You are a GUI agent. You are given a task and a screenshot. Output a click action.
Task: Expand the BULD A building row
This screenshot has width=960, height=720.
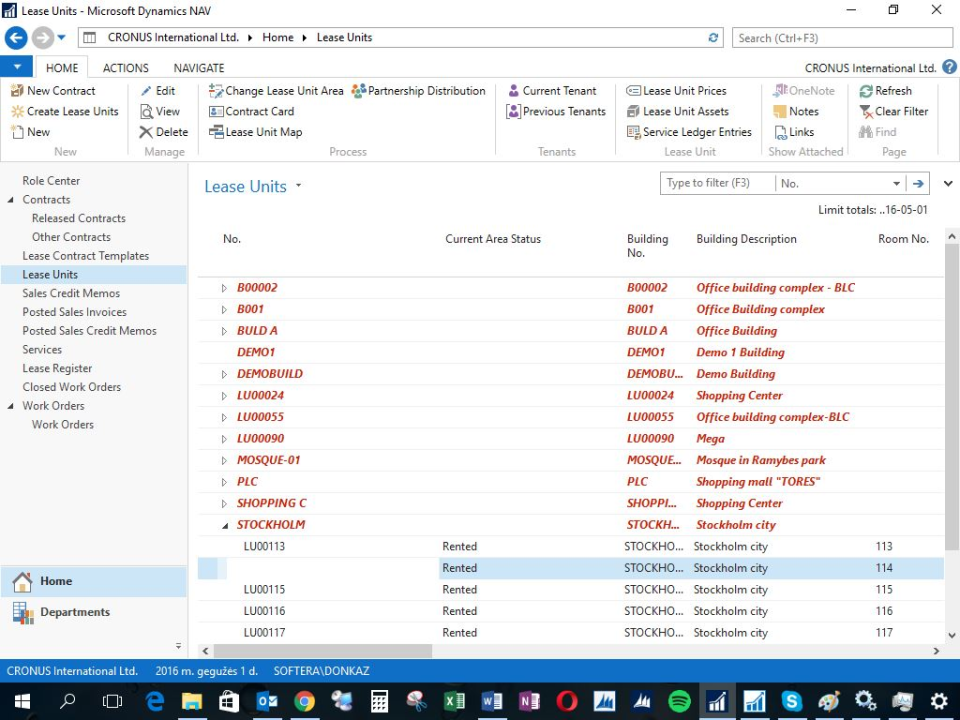[x=224, y=331]
